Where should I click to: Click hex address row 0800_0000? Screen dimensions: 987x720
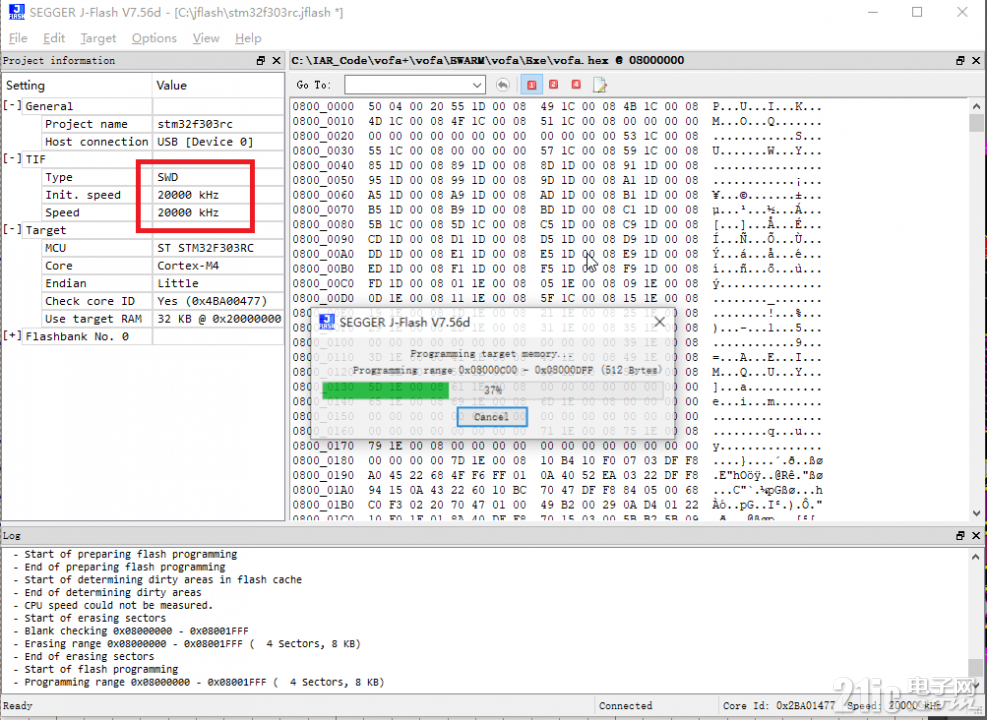click(324, 106)
